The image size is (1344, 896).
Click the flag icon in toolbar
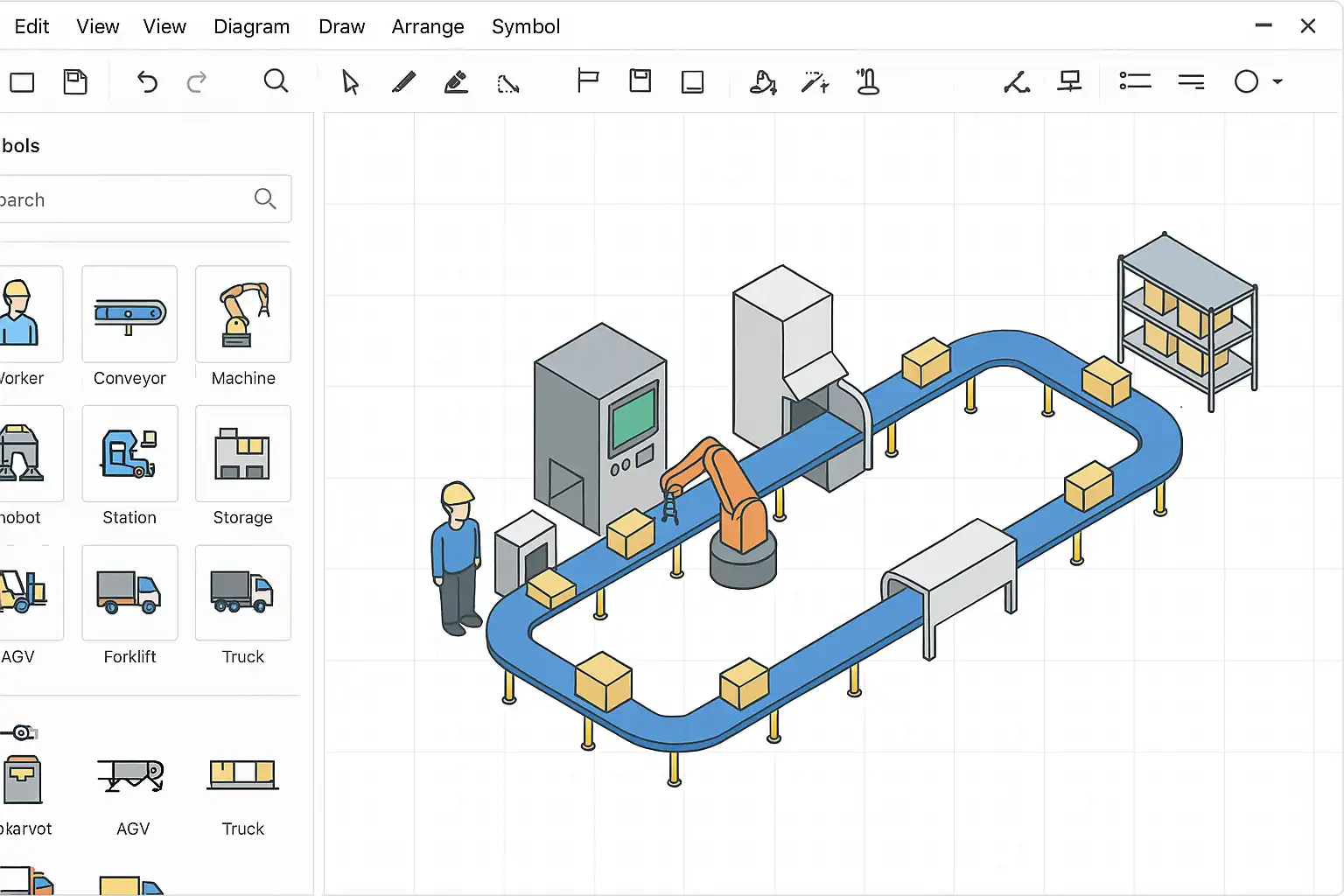(x=588, y=81)
